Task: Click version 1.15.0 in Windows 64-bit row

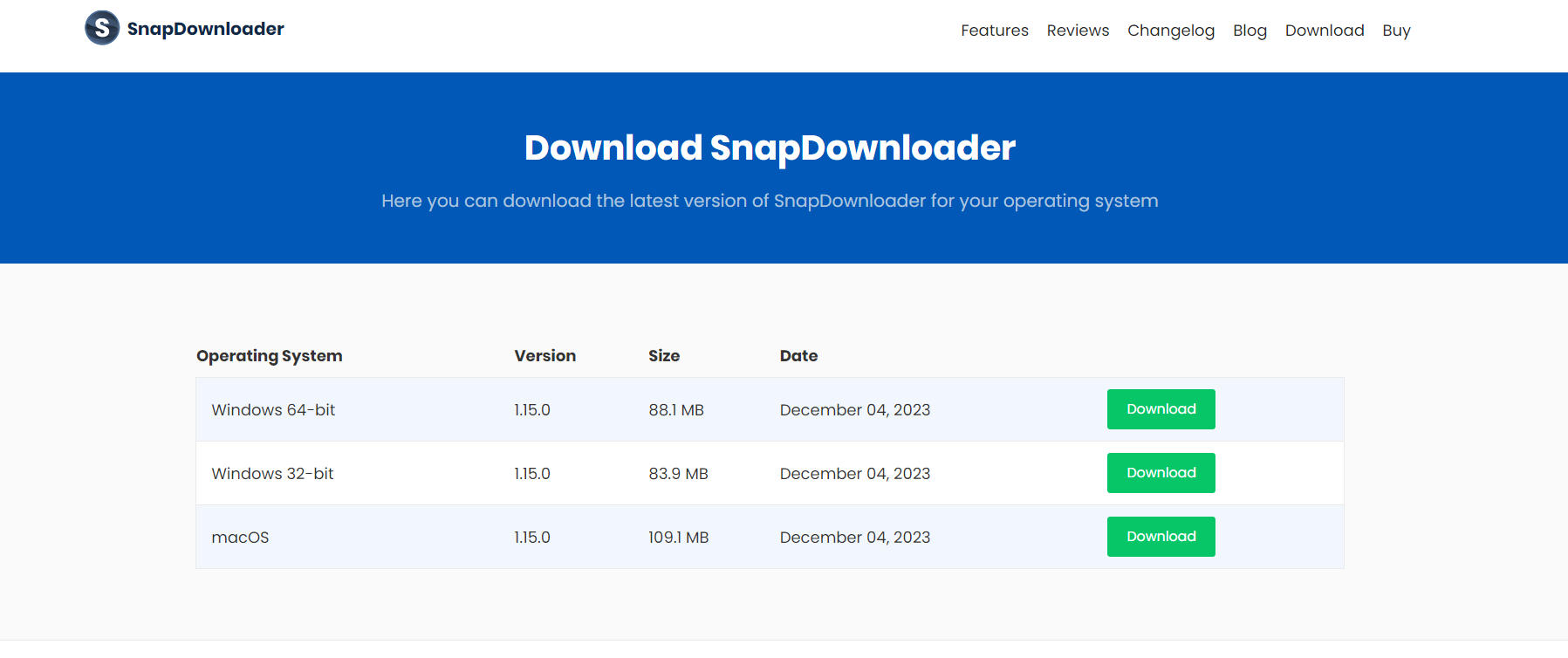Action: point(532,410)
